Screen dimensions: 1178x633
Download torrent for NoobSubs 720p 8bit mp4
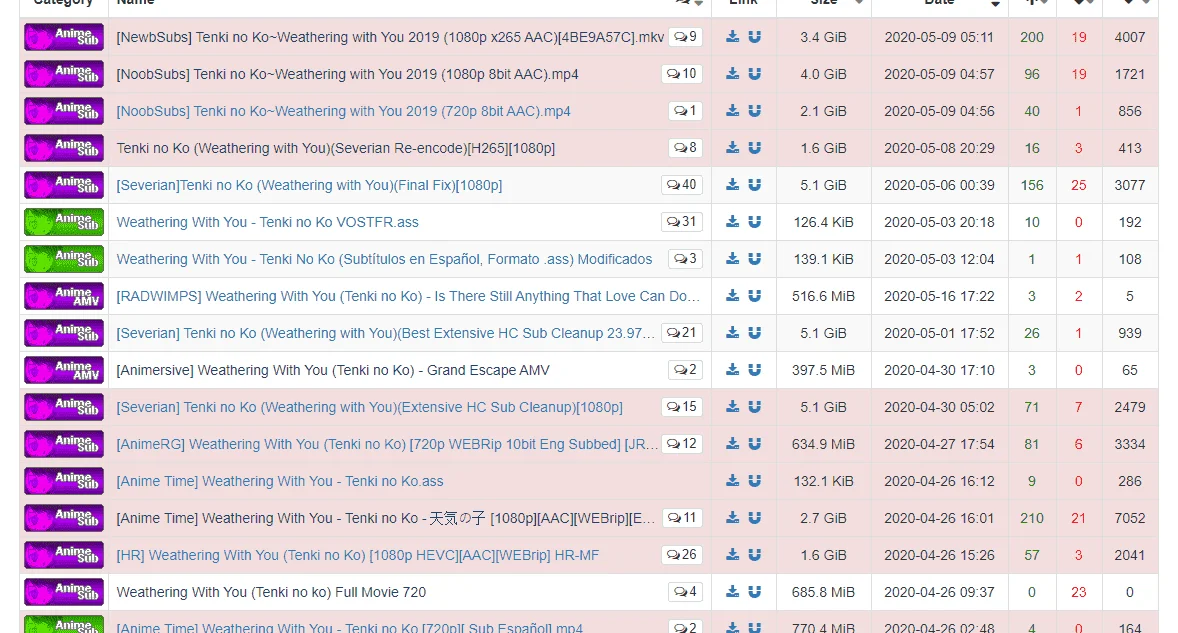pyautogui.click(x=732, y=110)
